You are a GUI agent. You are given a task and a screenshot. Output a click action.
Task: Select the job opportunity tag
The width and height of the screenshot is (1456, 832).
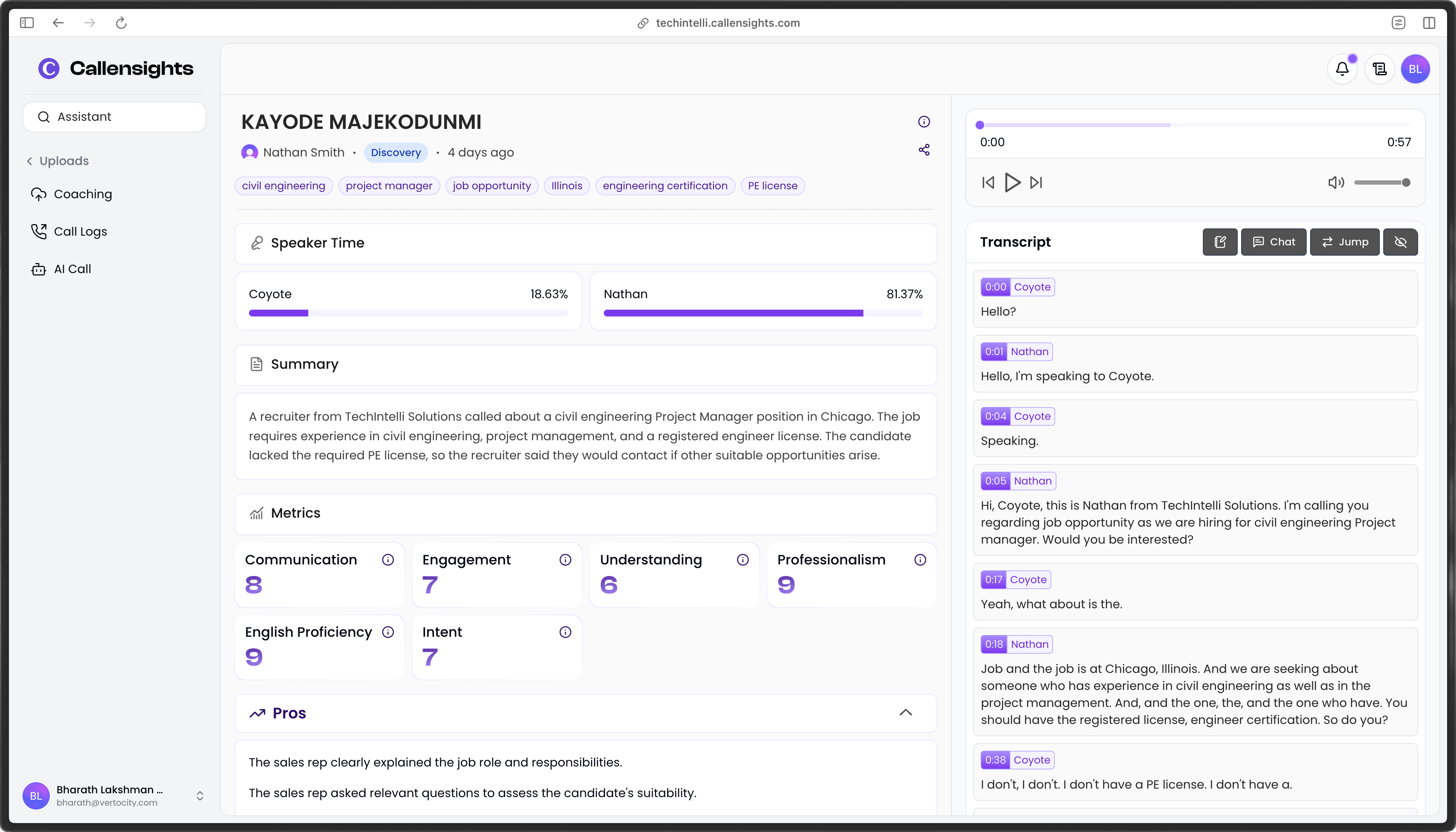point(491,186)
